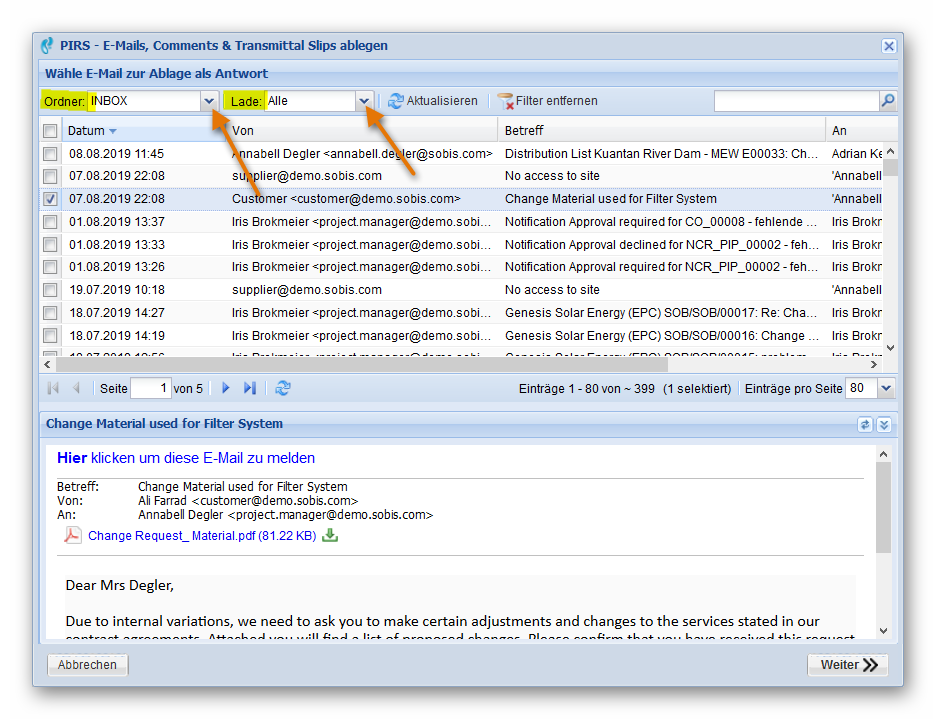Select all emails with the header checkbox
The image size is (936, 719).
click(50, 130)
